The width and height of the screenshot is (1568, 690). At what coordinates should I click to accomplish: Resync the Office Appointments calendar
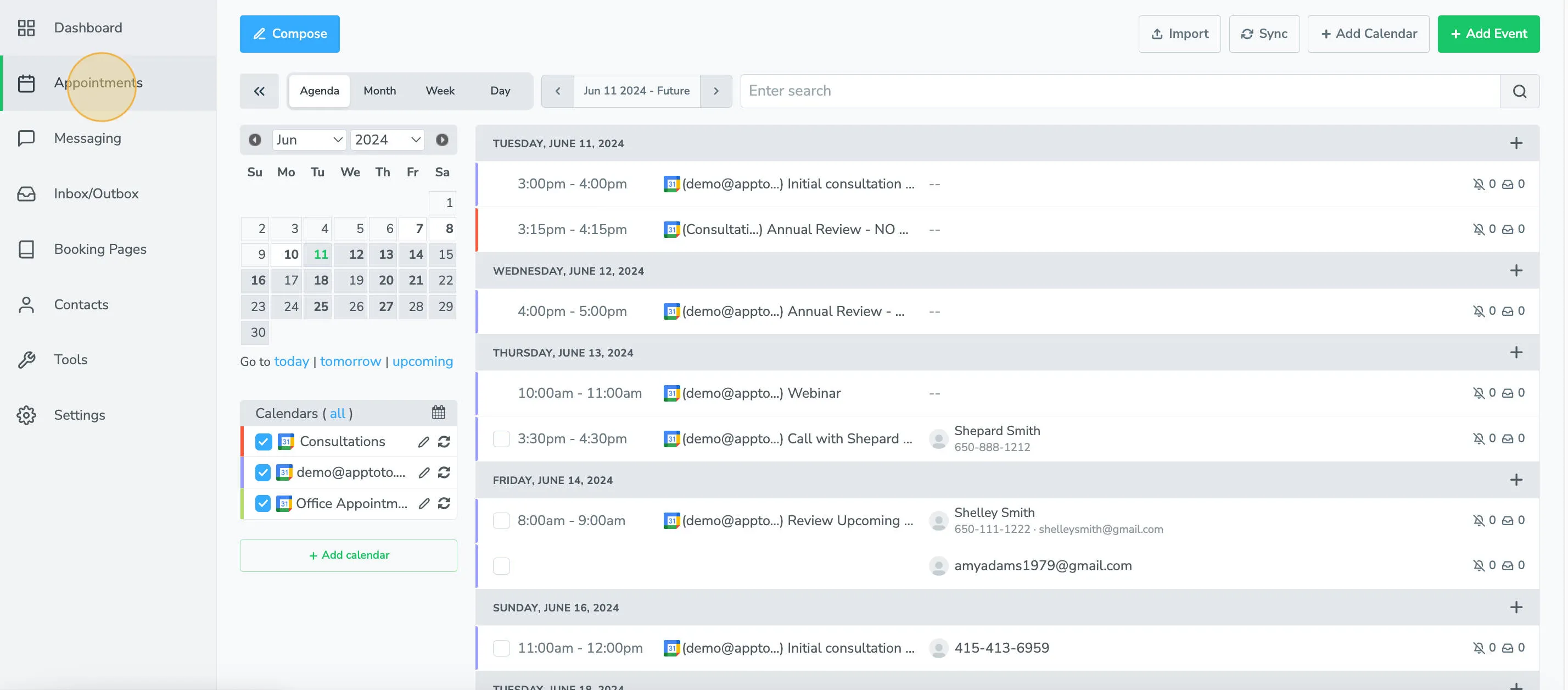(x=445, y=504)
